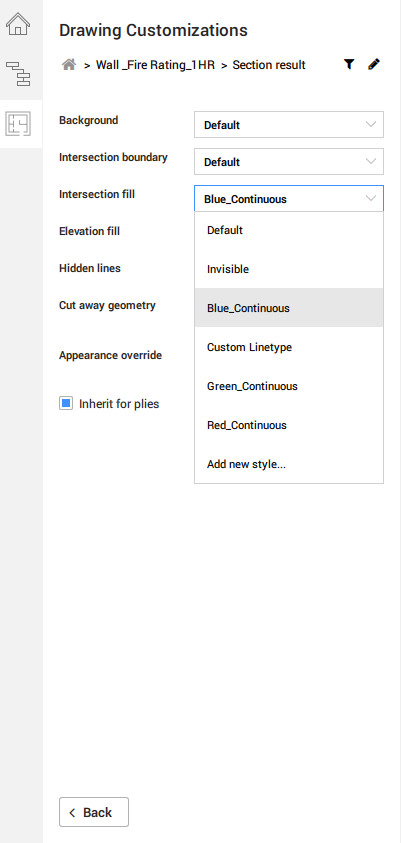Open the Home panel in the sidebar
The width and height of the screenshot is (401, 843).
tap(18, 24)
